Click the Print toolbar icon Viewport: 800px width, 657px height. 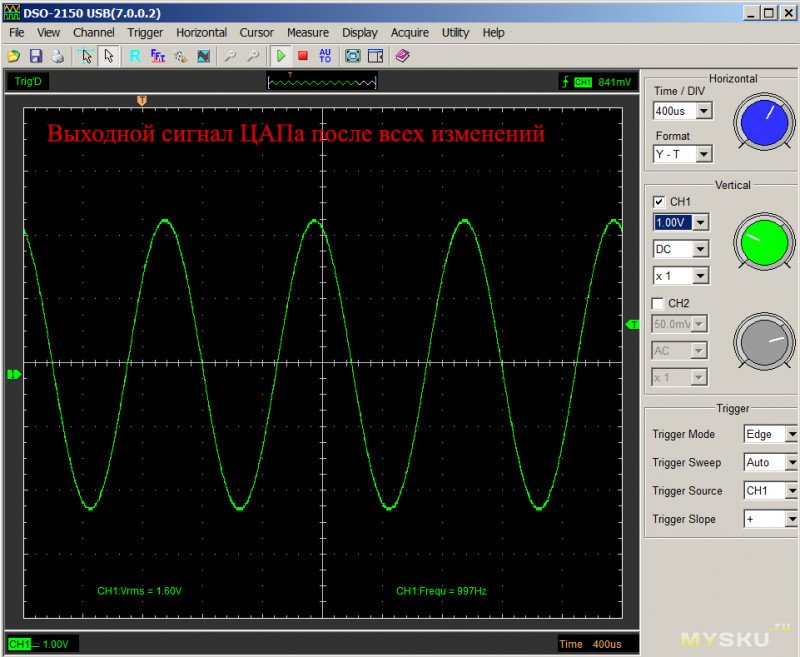[x=57, y=57]
